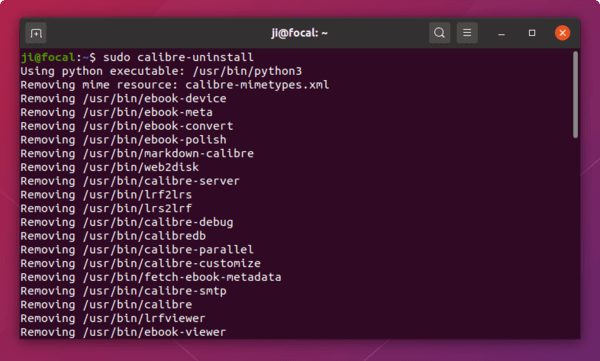The image size is (600, 361).
Task: Close the terminal with the orange X
Action: (x=562, y=33)
